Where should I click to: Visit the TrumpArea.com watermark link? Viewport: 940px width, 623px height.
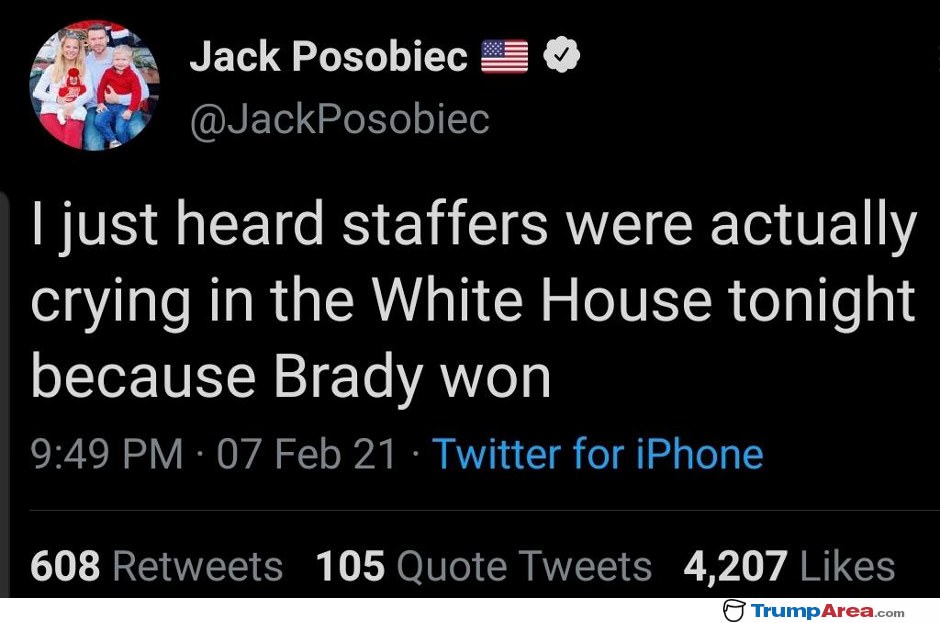coord(827,611)
